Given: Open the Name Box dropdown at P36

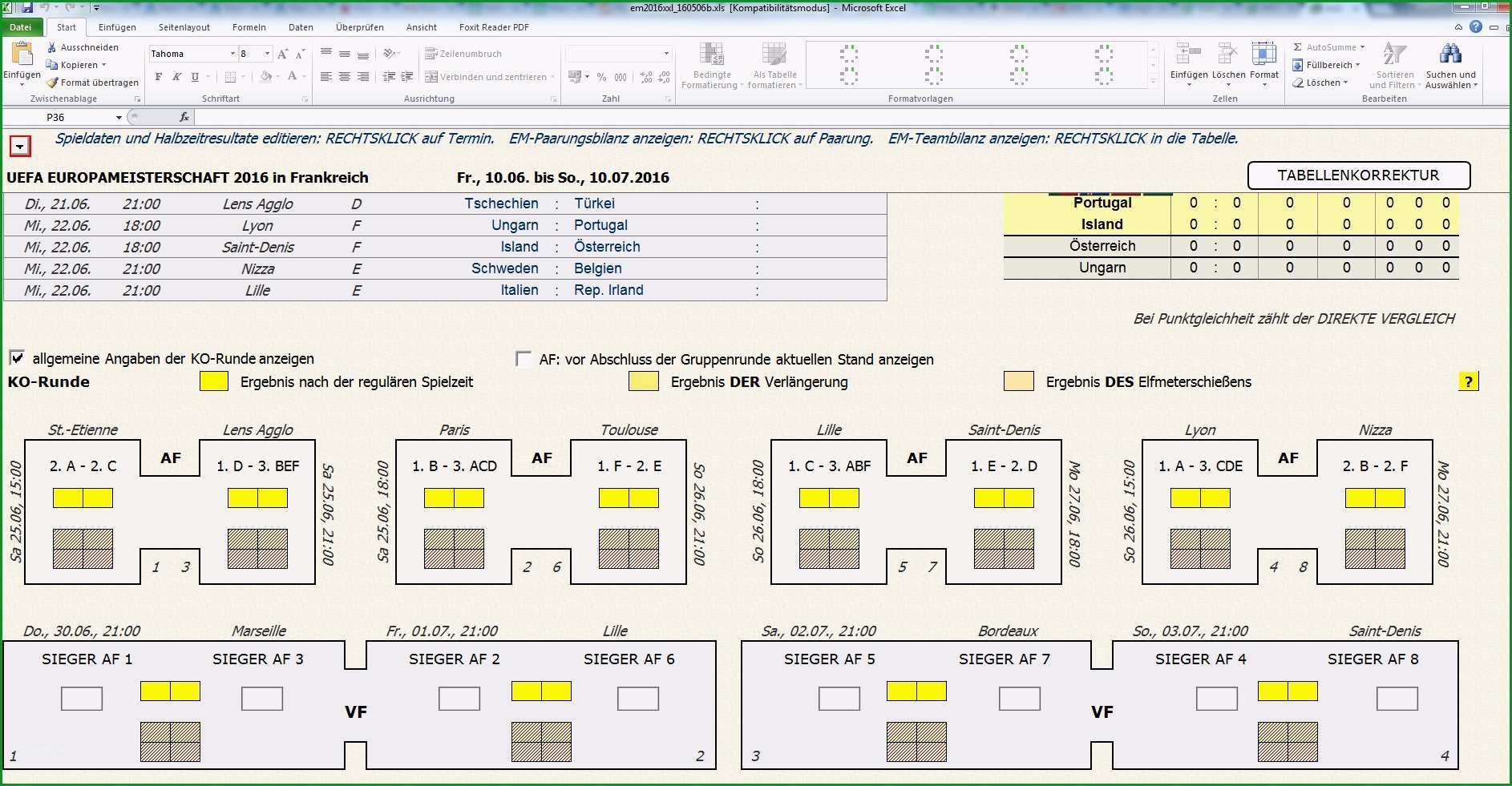Looking at the screenshot, I should pos(119,117).
